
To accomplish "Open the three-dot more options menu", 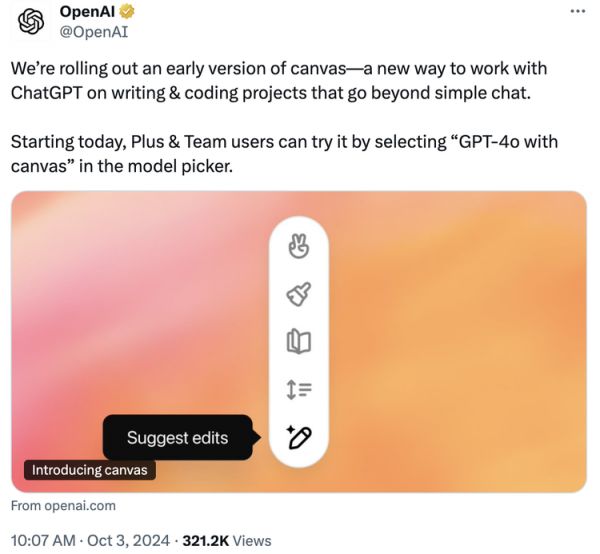I will (x=576, y=11).
